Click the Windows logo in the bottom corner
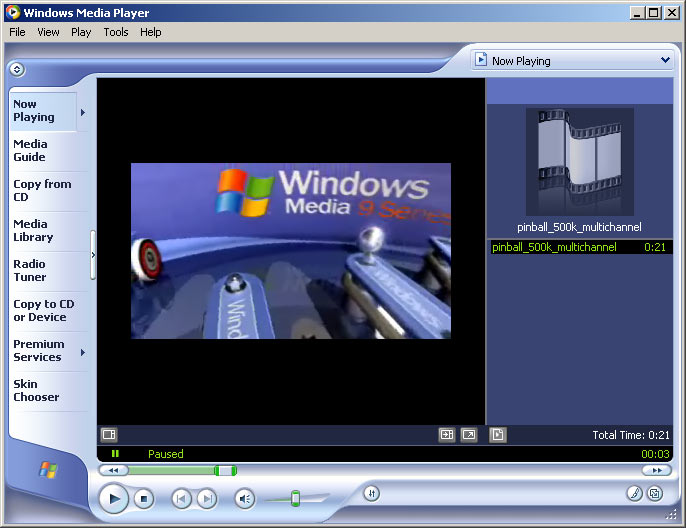The image size is (686, 528). point(48,470)
